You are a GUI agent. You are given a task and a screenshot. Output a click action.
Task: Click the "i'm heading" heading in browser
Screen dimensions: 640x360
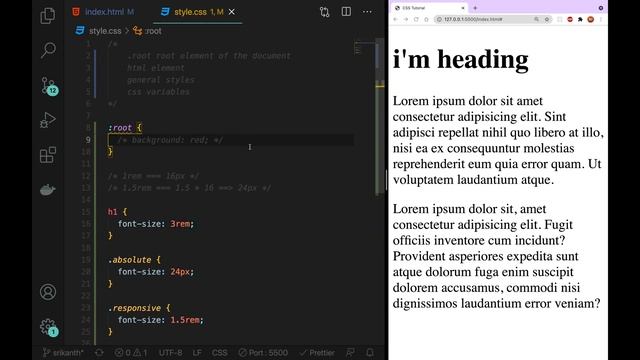click(460, 59)
